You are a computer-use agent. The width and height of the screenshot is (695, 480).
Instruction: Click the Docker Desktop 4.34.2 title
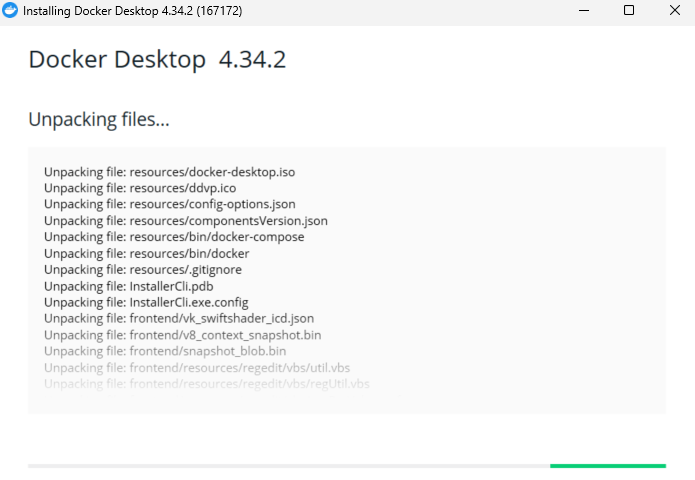(157, 59)
